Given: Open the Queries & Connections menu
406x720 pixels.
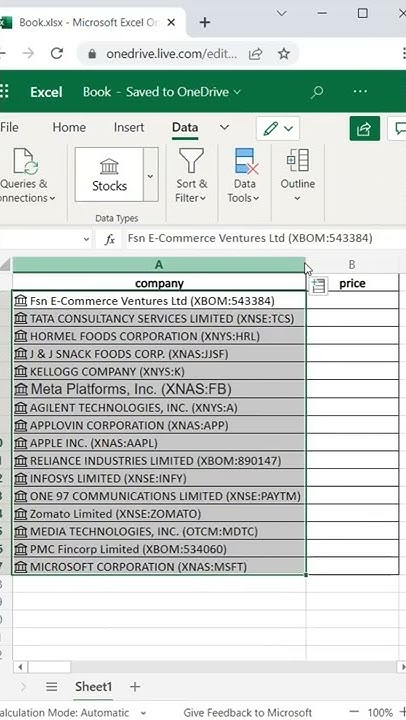Looking at the screenshot, I should 25,175.
